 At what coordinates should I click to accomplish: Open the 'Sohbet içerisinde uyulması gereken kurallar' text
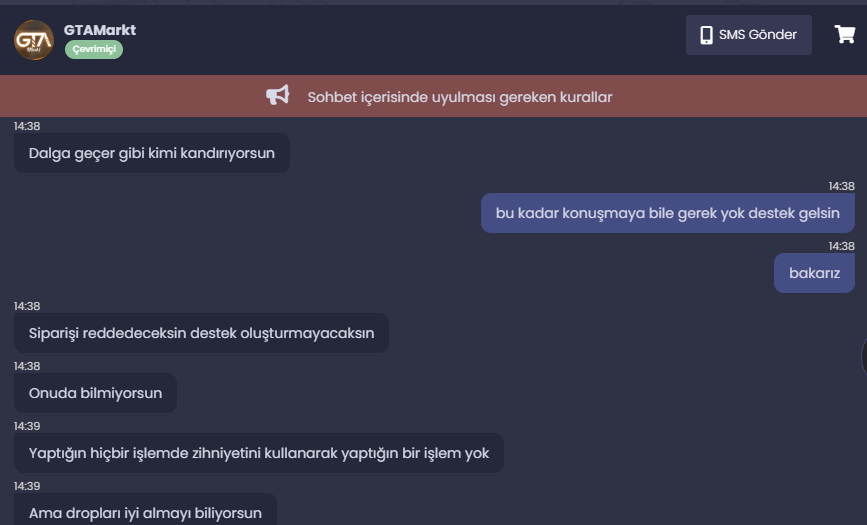[x=459, y=97]
